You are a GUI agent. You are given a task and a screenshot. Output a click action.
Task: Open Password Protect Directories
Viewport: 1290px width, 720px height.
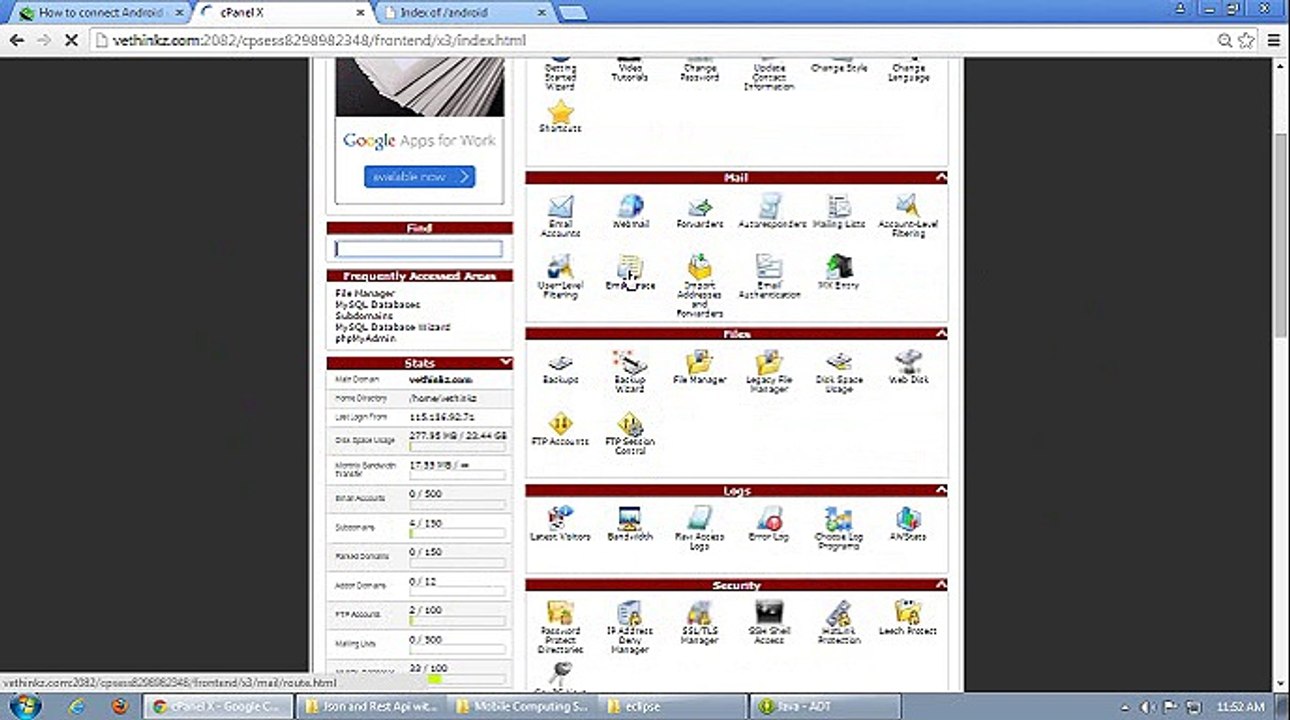(560, 627)
